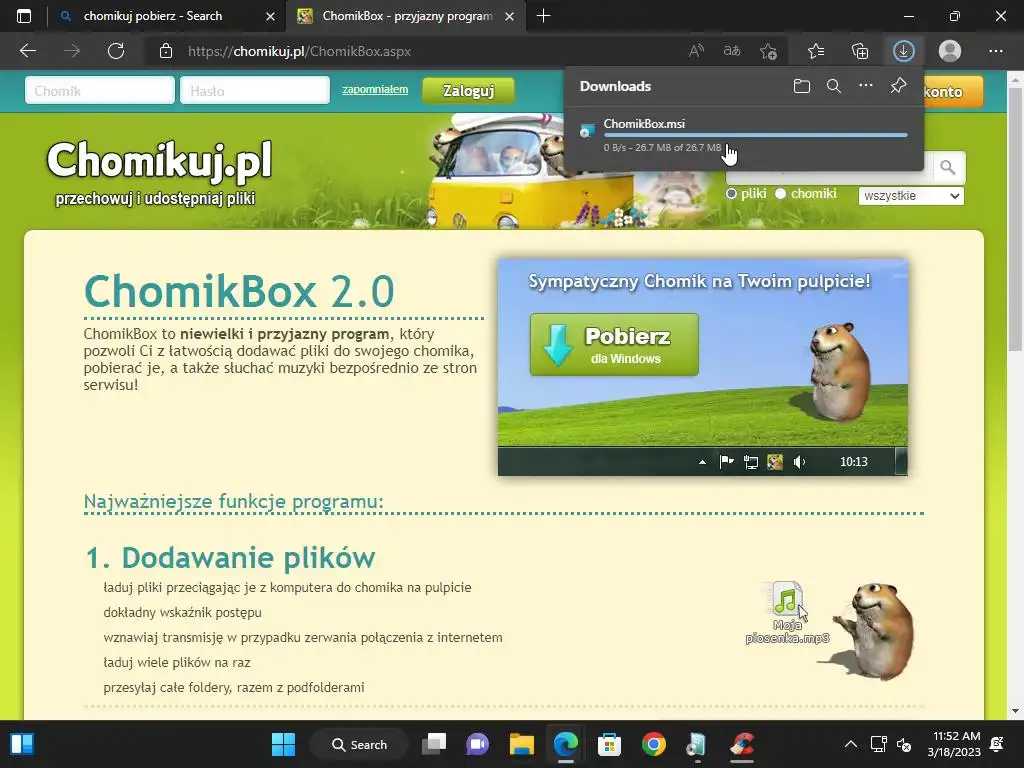
Task: Click the Microsoft Edge taskbar icon
Action: pos(566,744)
